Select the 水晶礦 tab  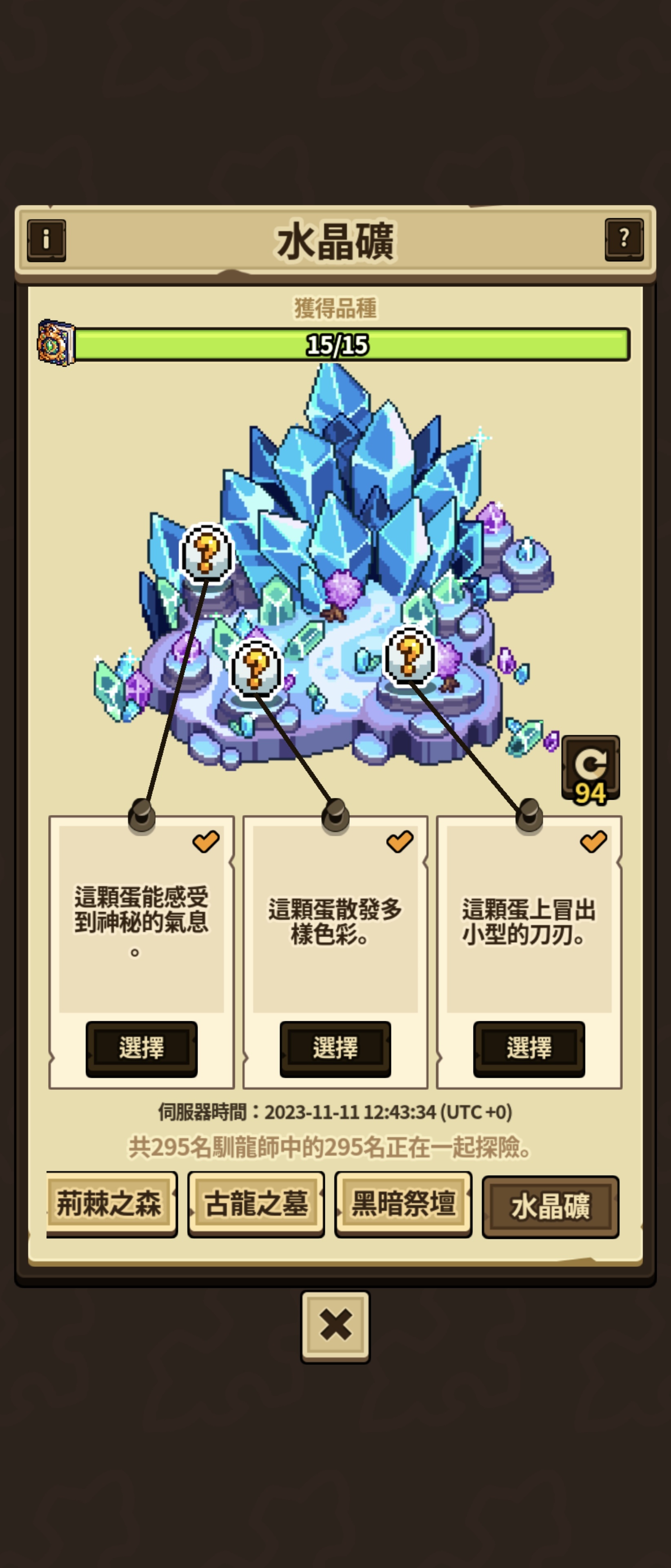tap(551, 1207)
